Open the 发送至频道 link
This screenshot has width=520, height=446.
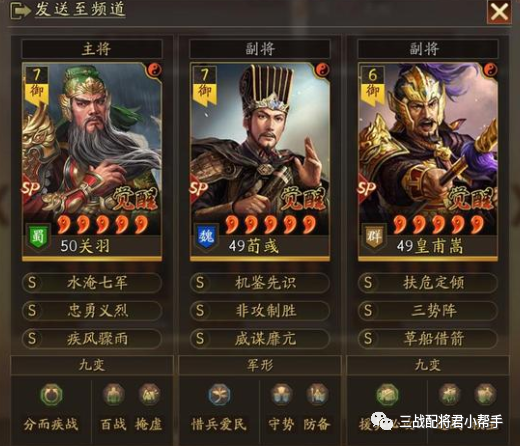click(80, 9)
